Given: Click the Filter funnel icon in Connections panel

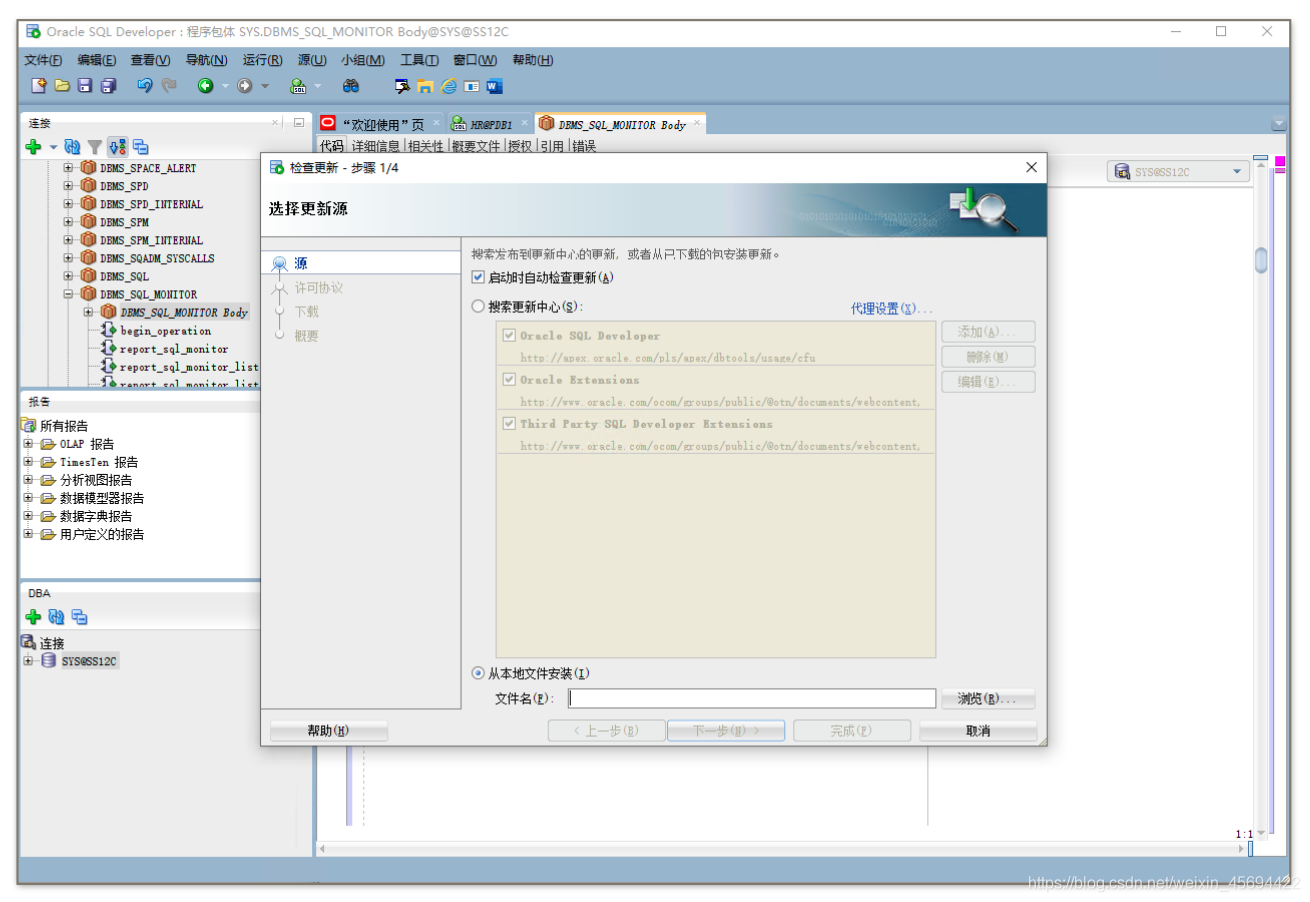Looking at the screenshot, I should 94,147.
